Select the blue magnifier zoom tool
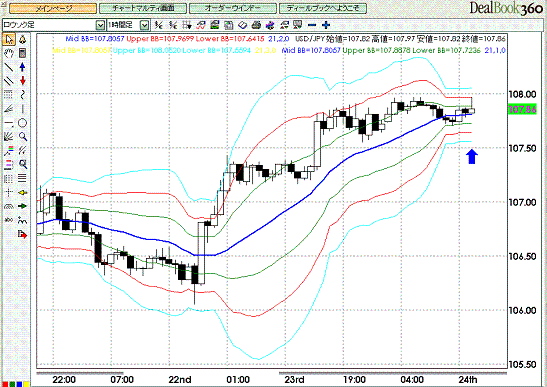The height and width of the screenshot is (387, 547). (23, 136)
